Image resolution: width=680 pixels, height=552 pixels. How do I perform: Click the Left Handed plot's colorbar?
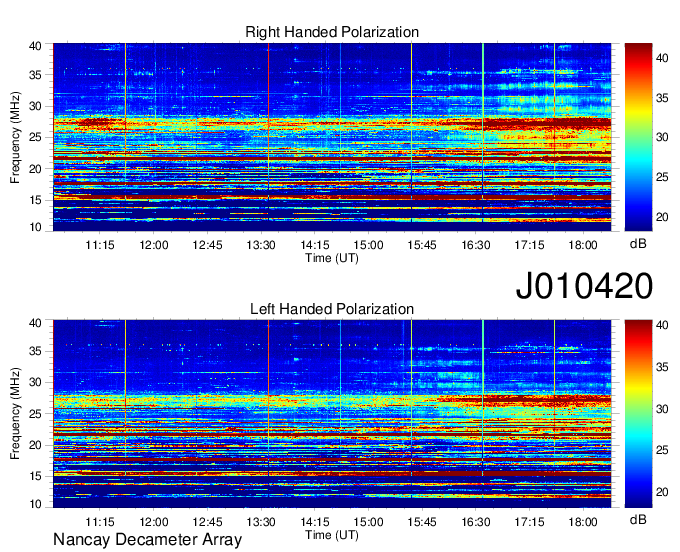[638, 414]
